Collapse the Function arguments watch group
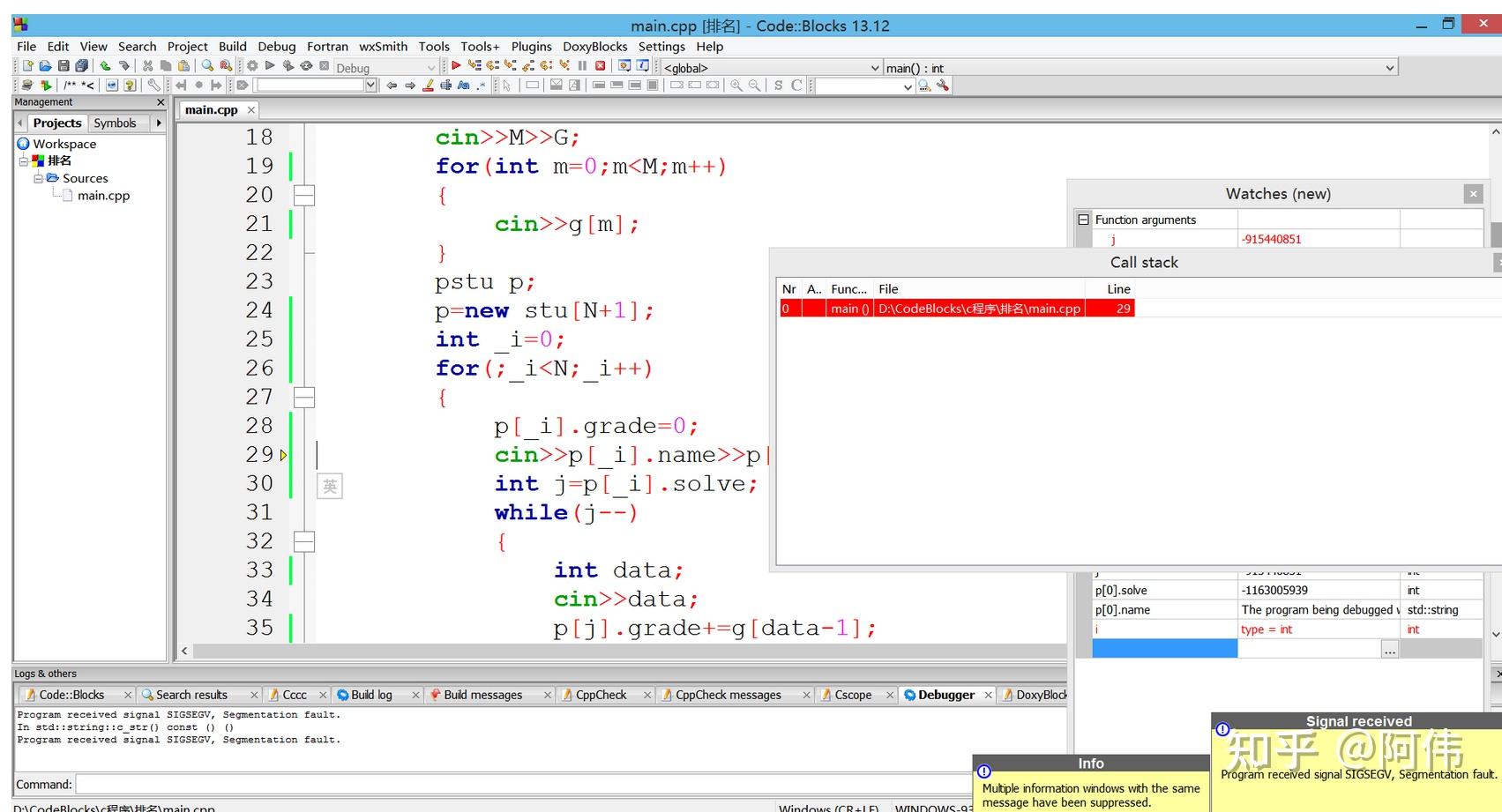 1083,220
